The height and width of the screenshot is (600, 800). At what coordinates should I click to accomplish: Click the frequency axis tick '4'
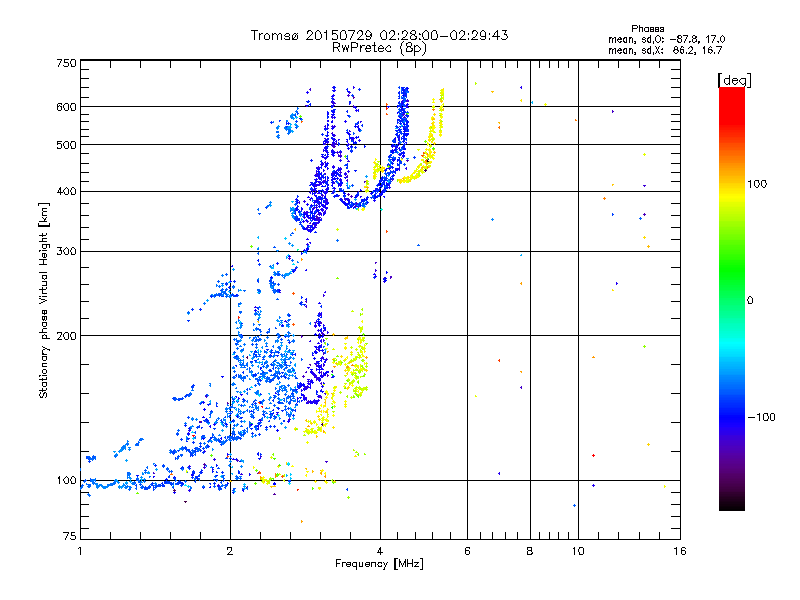pos(380,551)
